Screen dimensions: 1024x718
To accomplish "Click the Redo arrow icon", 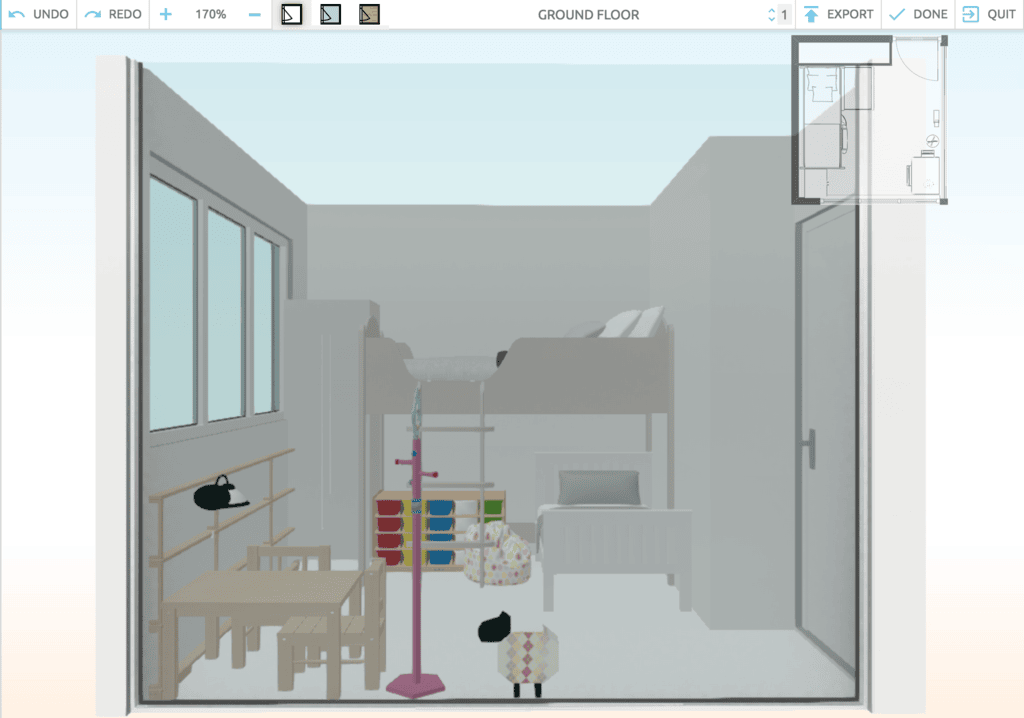I will (93, 15).
